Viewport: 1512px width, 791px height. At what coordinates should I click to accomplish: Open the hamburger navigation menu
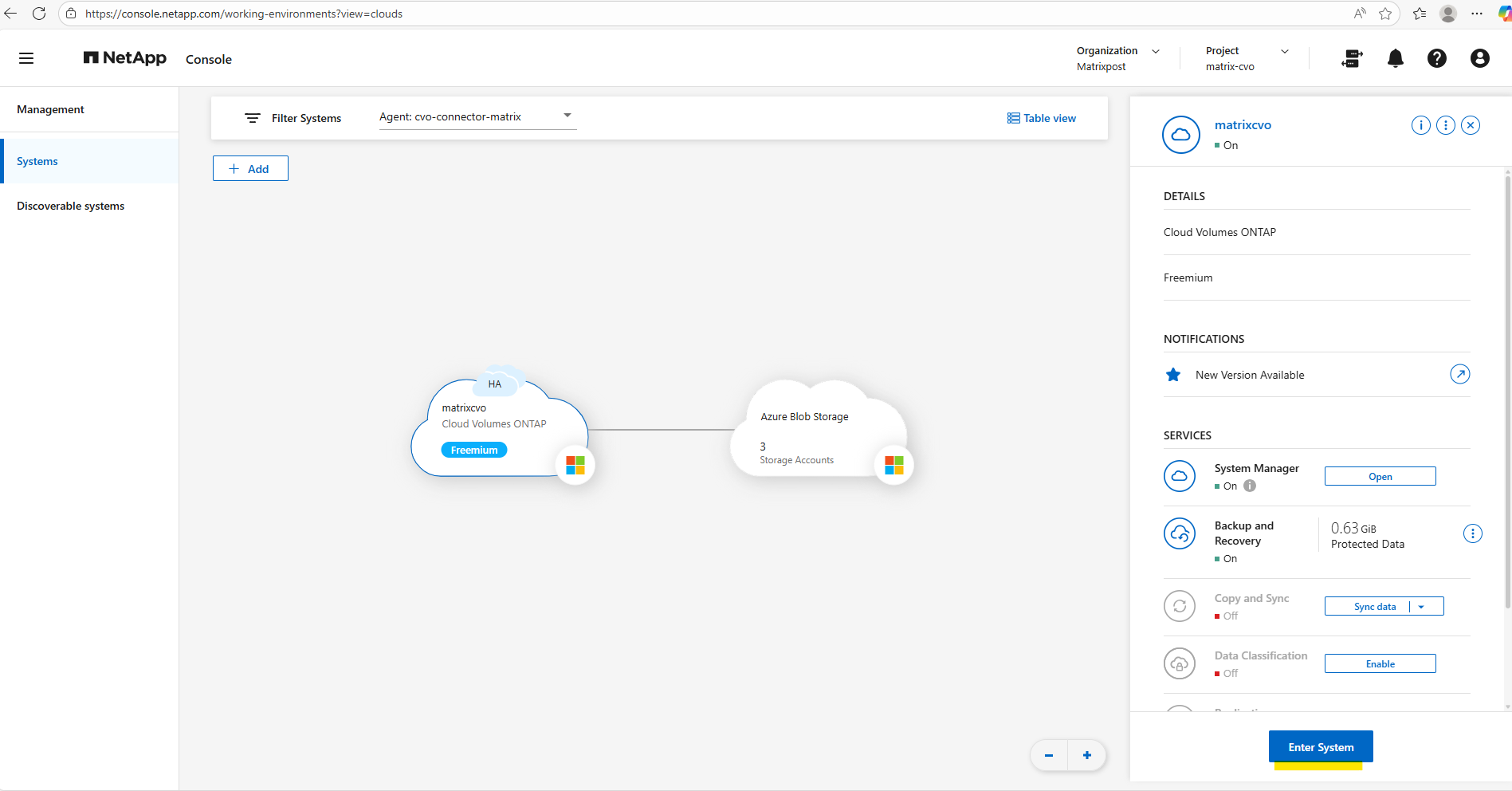point(26,58)
